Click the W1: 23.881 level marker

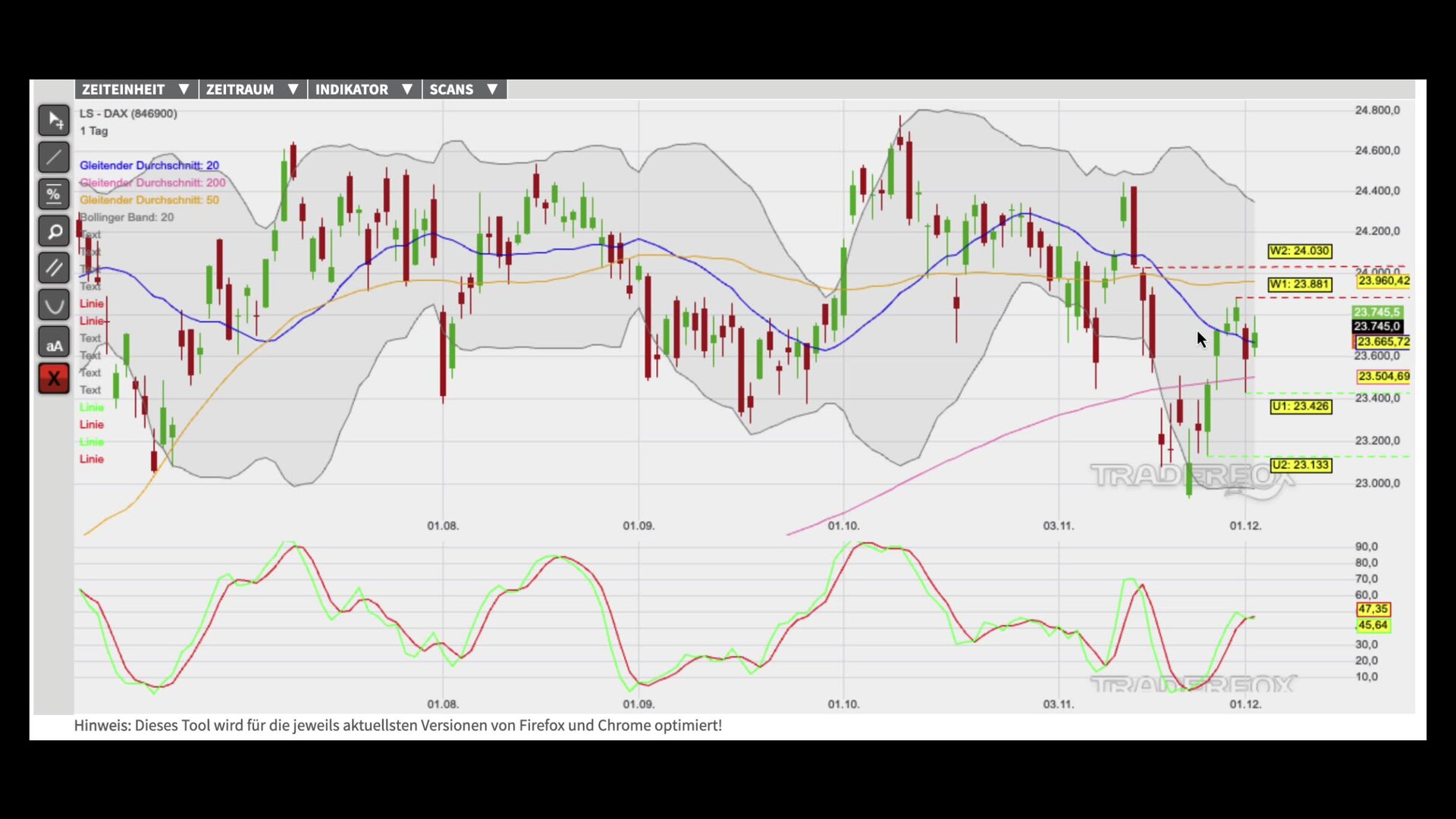pos(1299,284)
